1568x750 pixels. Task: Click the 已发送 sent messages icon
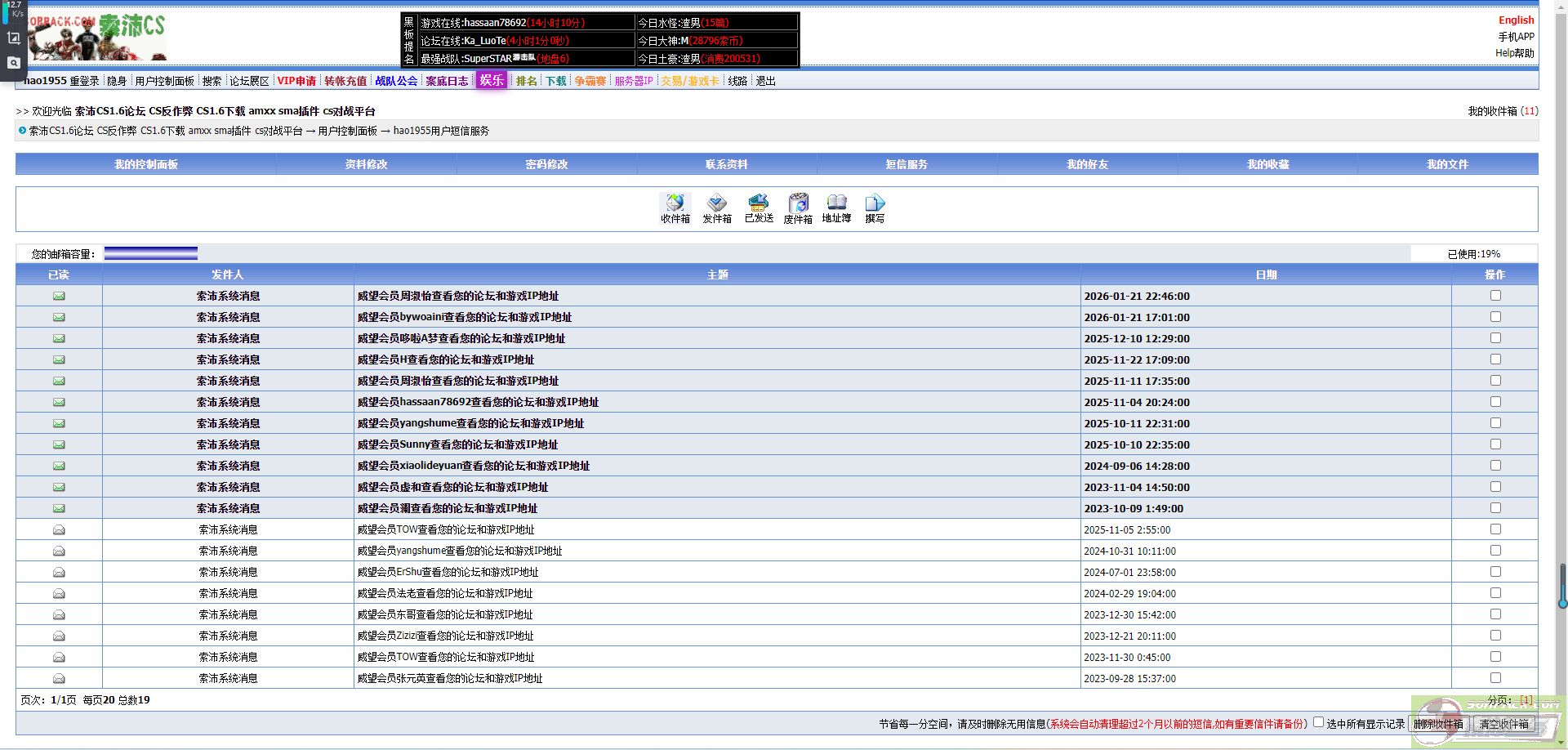758,208
